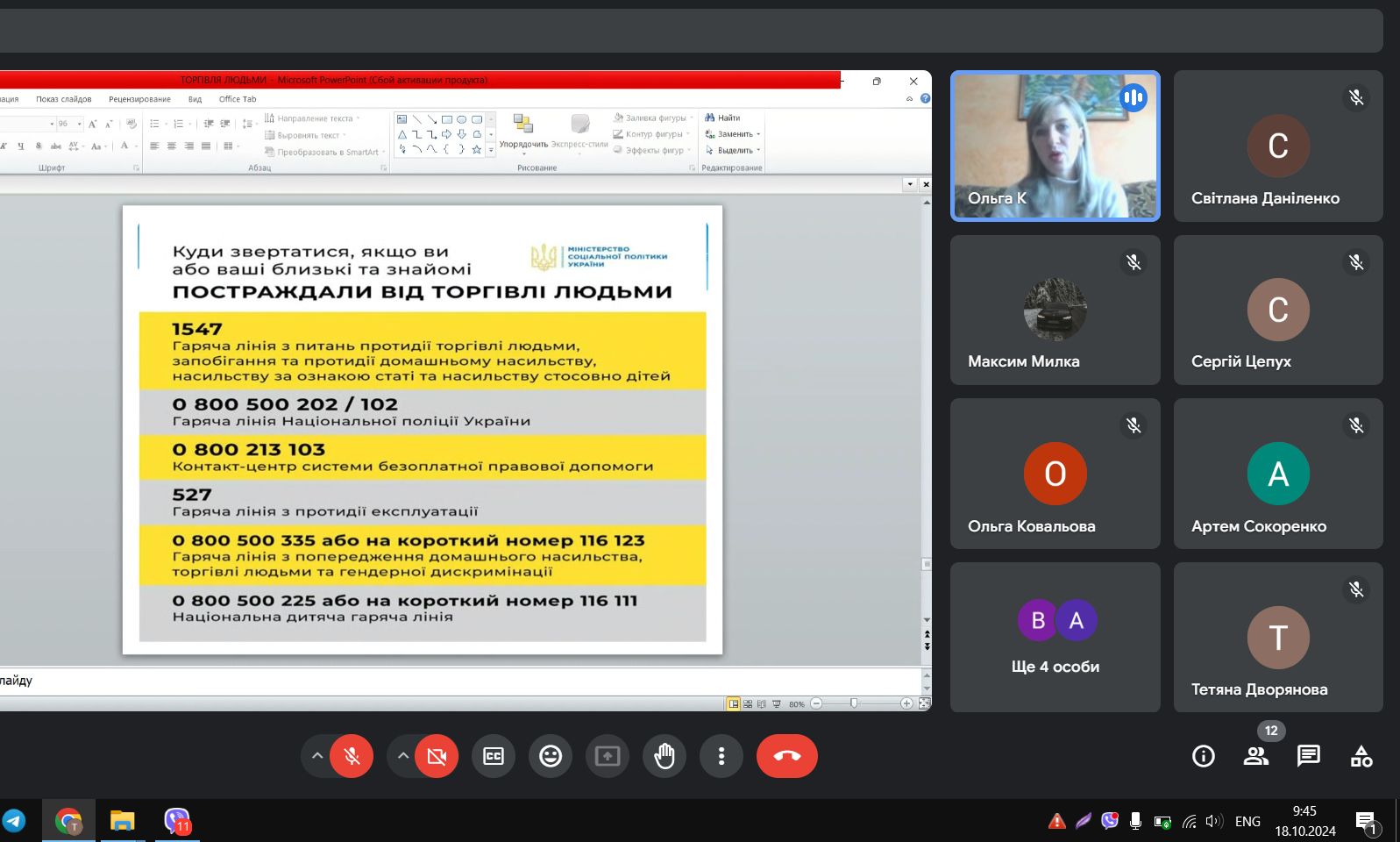Click the raise hand icon
The width and height of the screenshot is (1400, 842).
tap(664, 756)
